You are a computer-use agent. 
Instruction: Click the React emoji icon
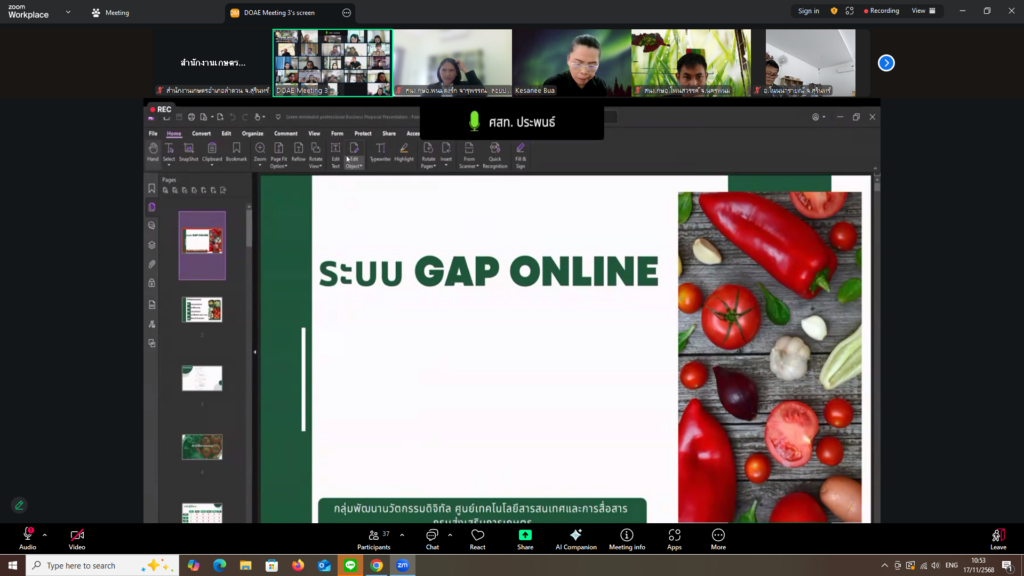tap(478, 537)
